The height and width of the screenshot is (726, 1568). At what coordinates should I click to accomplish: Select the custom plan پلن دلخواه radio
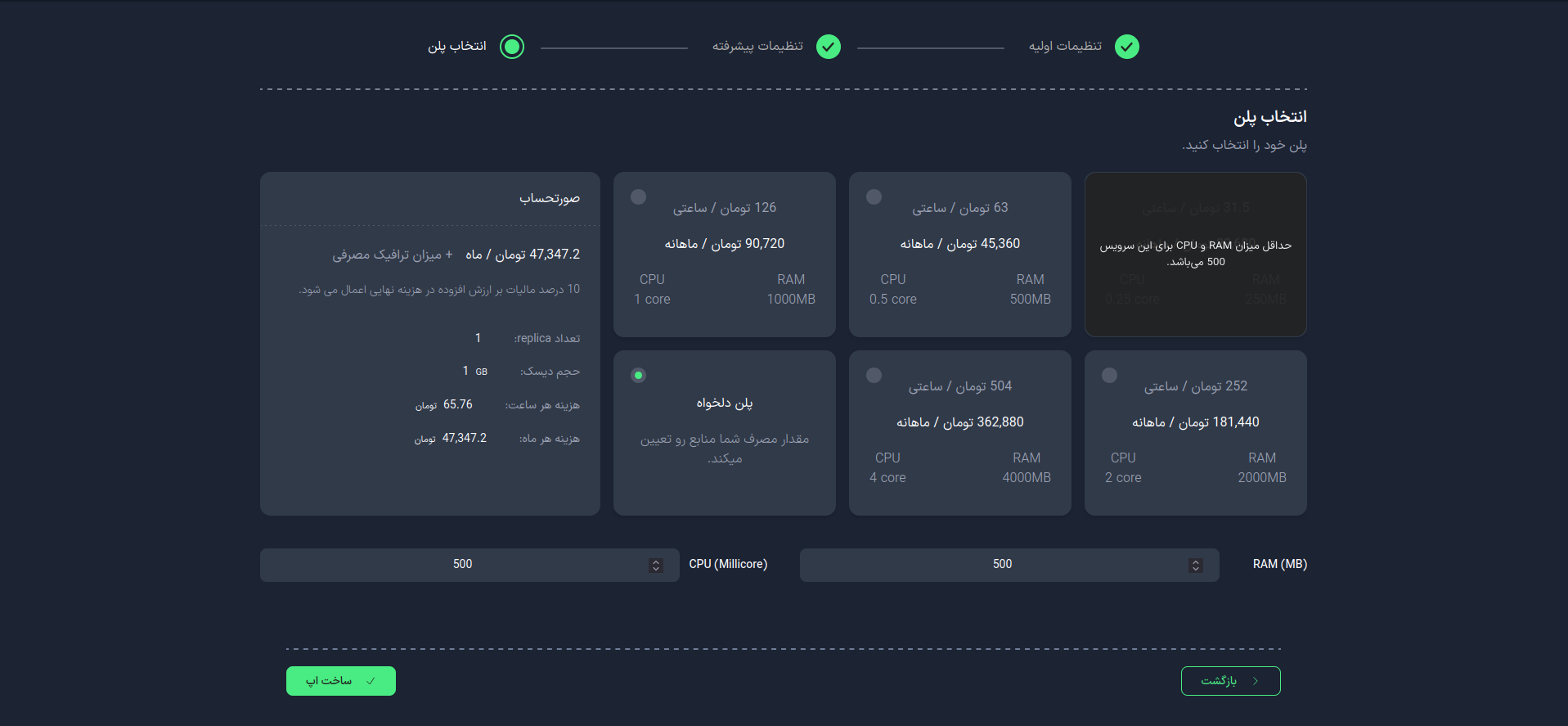tap(638, 376)
